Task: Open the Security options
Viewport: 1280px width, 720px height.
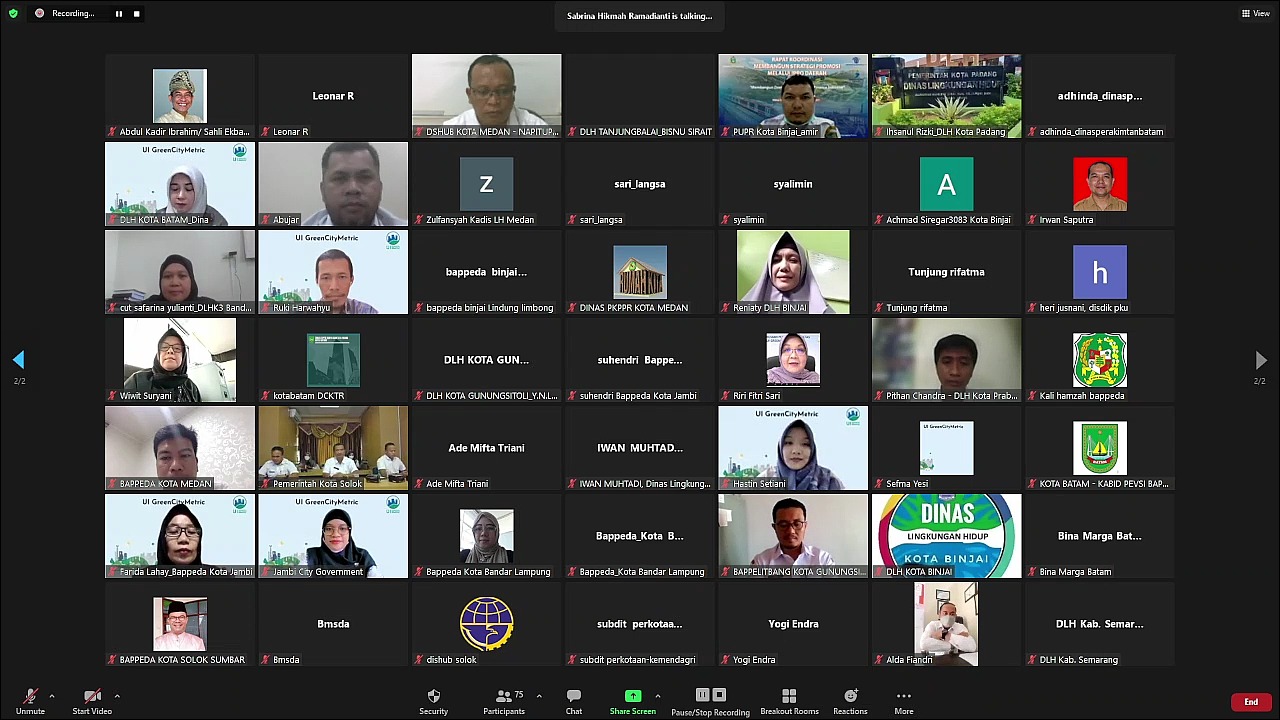Action: pos(433,701)
